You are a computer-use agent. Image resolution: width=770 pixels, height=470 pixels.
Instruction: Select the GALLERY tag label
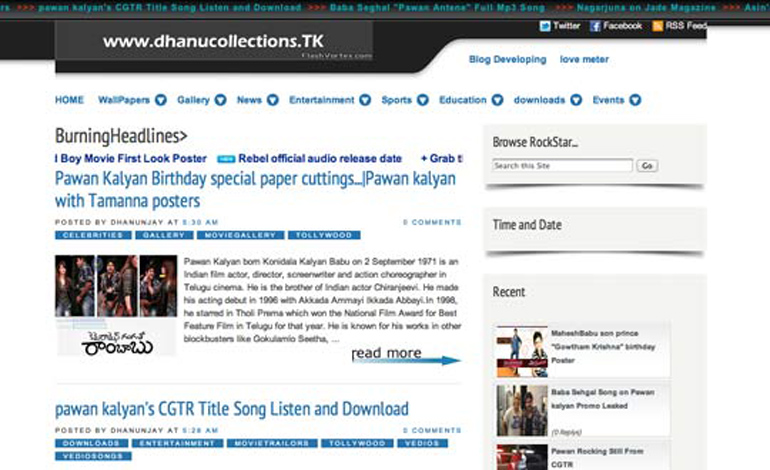coord(164,235)
